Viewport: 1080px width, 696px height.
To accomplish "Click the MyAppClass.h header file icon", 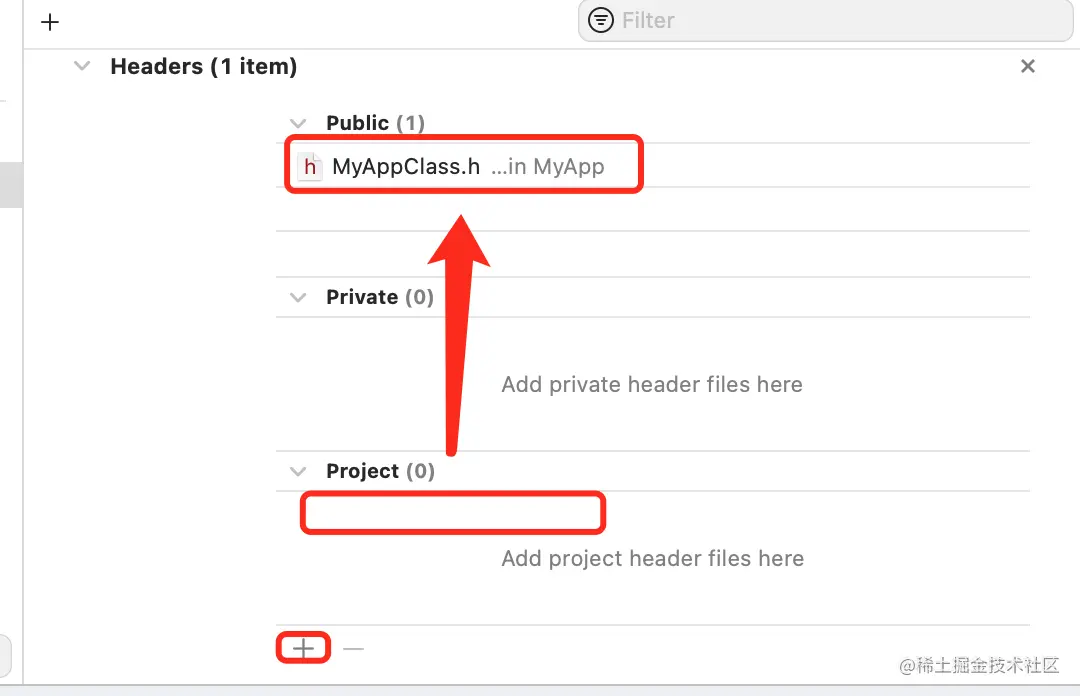I will coord(311,166).
